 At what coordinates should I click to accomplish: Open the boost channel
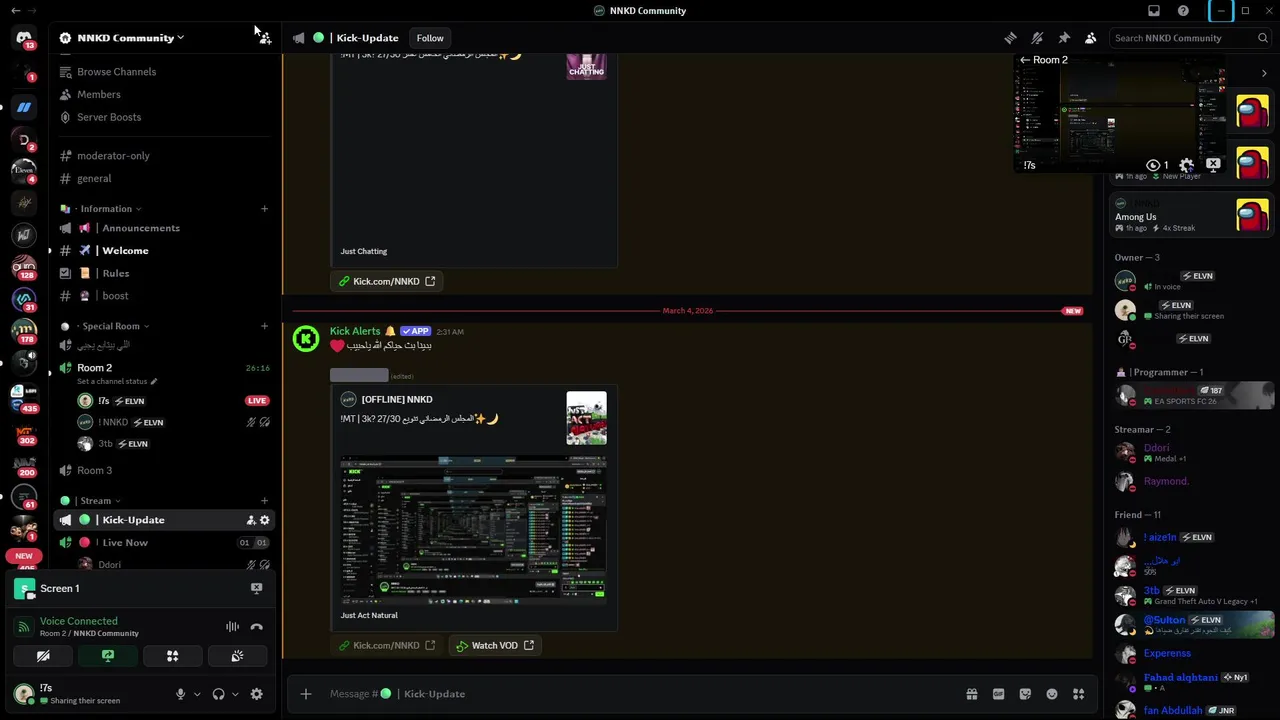[x=115, y=296]
